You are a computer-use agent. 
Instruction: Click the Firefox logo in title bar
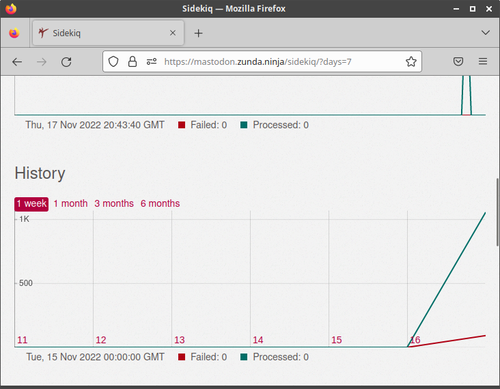point(11,8)
